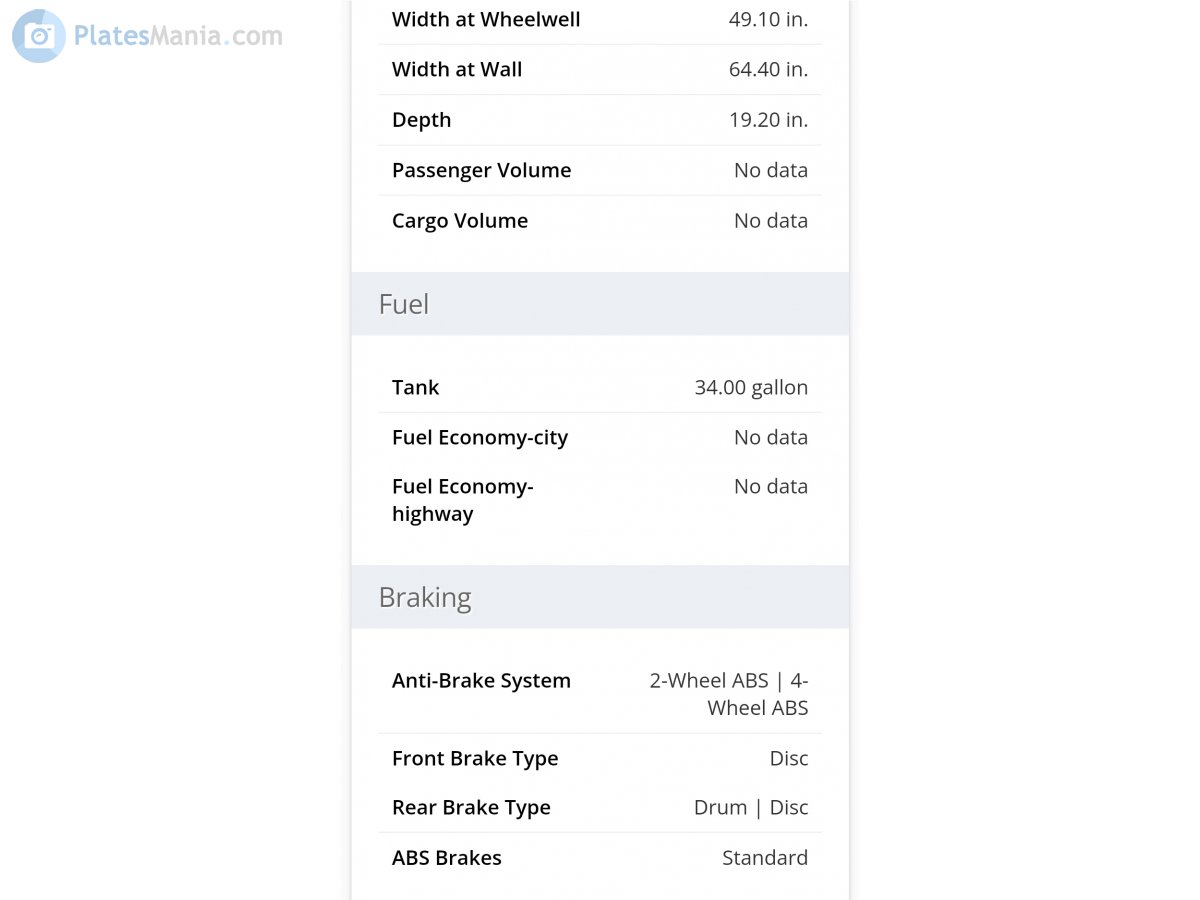Click the Width at Wall label
The width and height of the screenshot is (1200, 900).
click(x=457, y=69)
